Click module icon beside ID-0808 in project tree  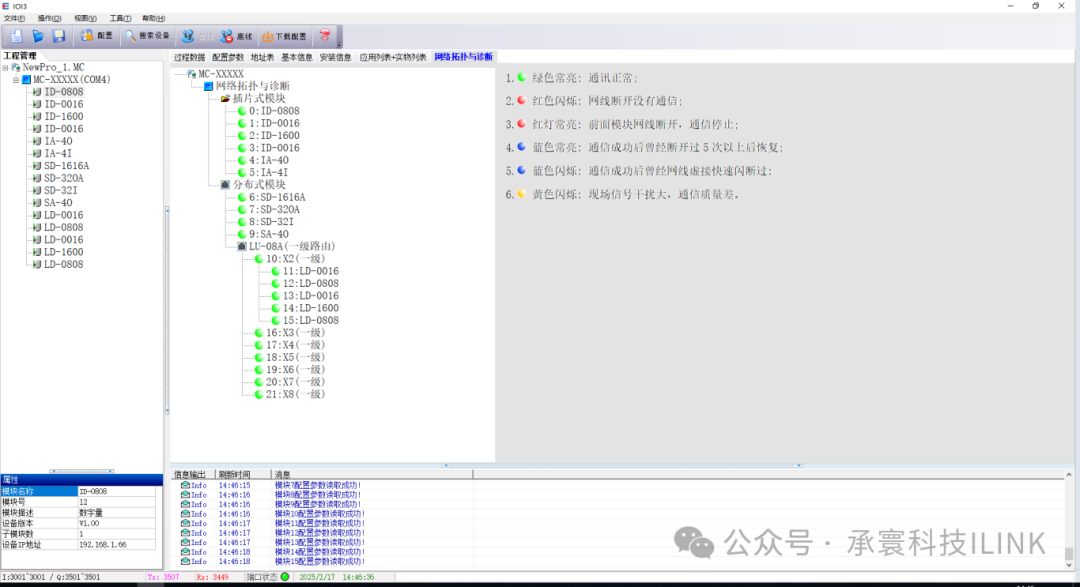pos(37,92)
